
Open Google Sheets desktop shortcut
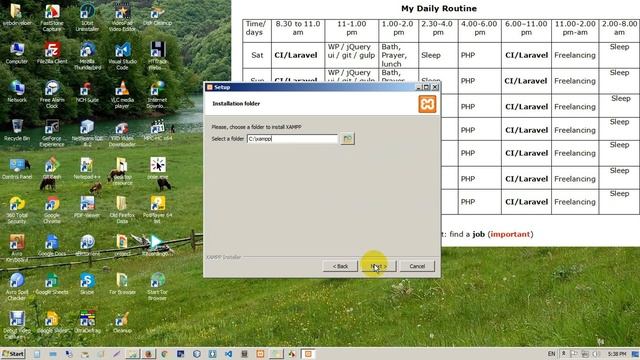click(52, 283)
